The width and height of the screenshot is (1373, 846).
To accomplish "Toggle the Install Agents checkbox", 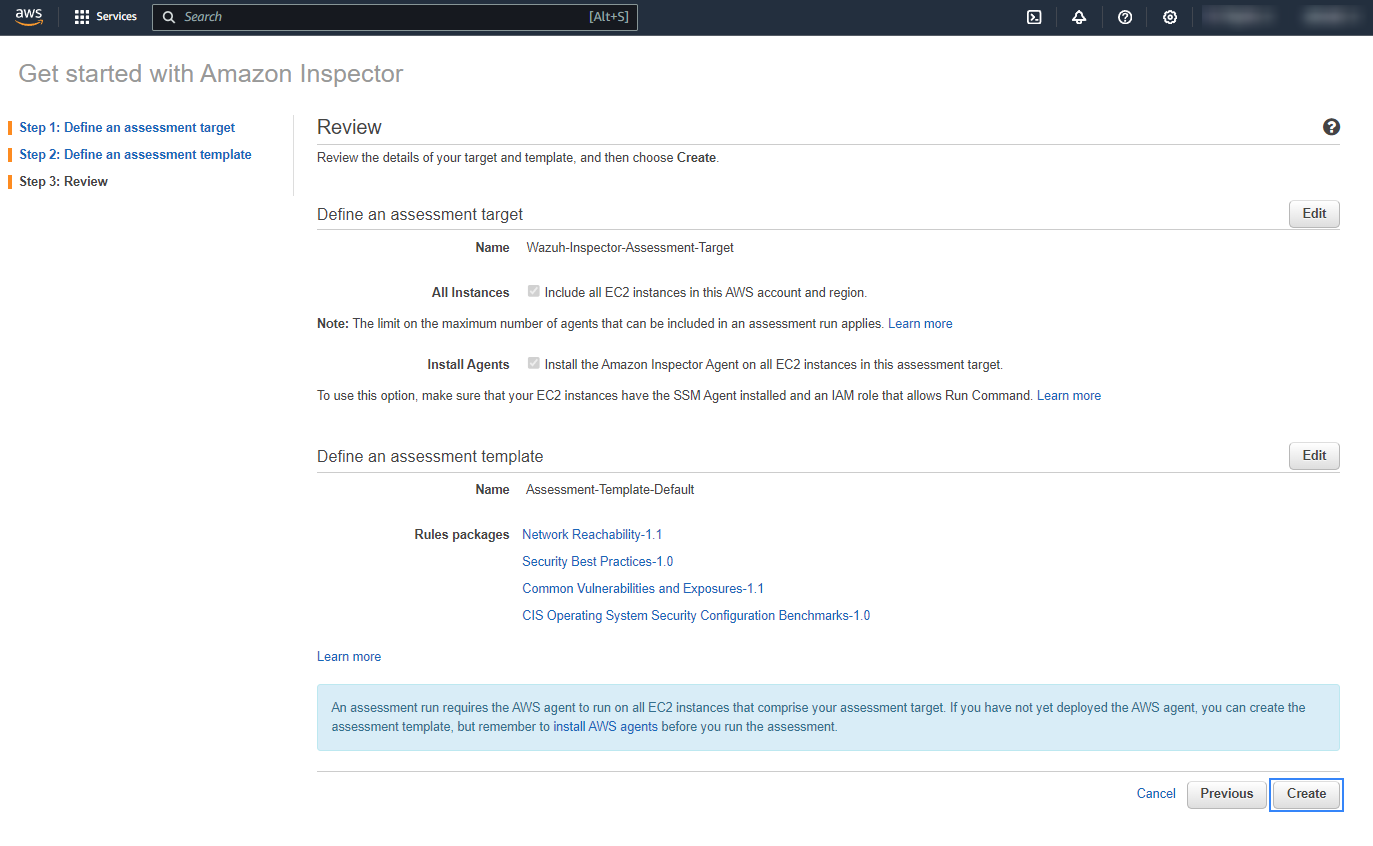I will point(534,364).
